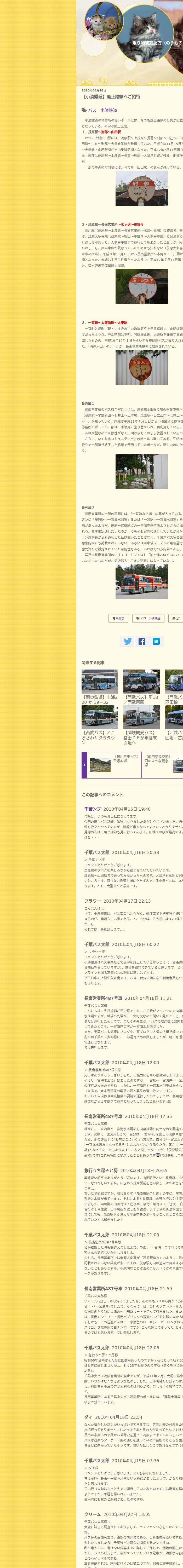The image size is (183, 1568).
Task: Click the 関連する記事 heading
Action: pos(93,662)
